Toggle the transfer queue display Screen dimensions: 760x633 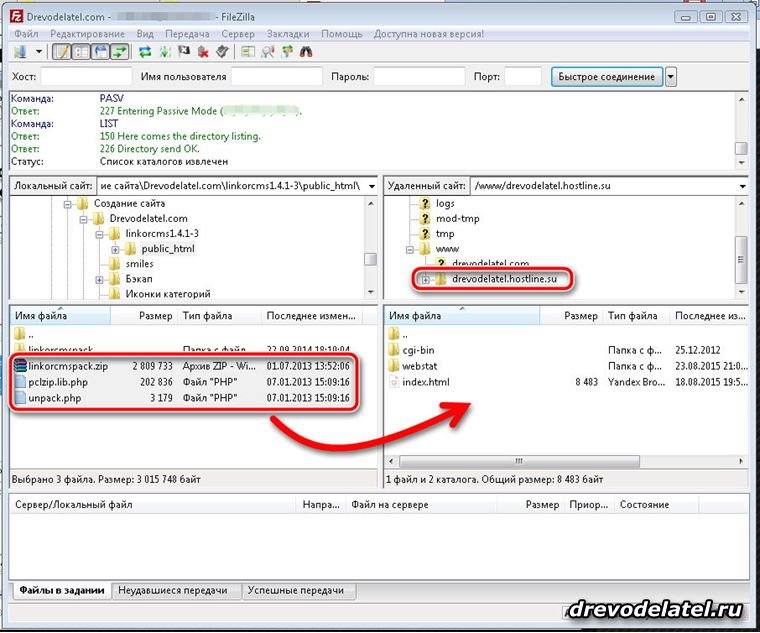[120, 51]
